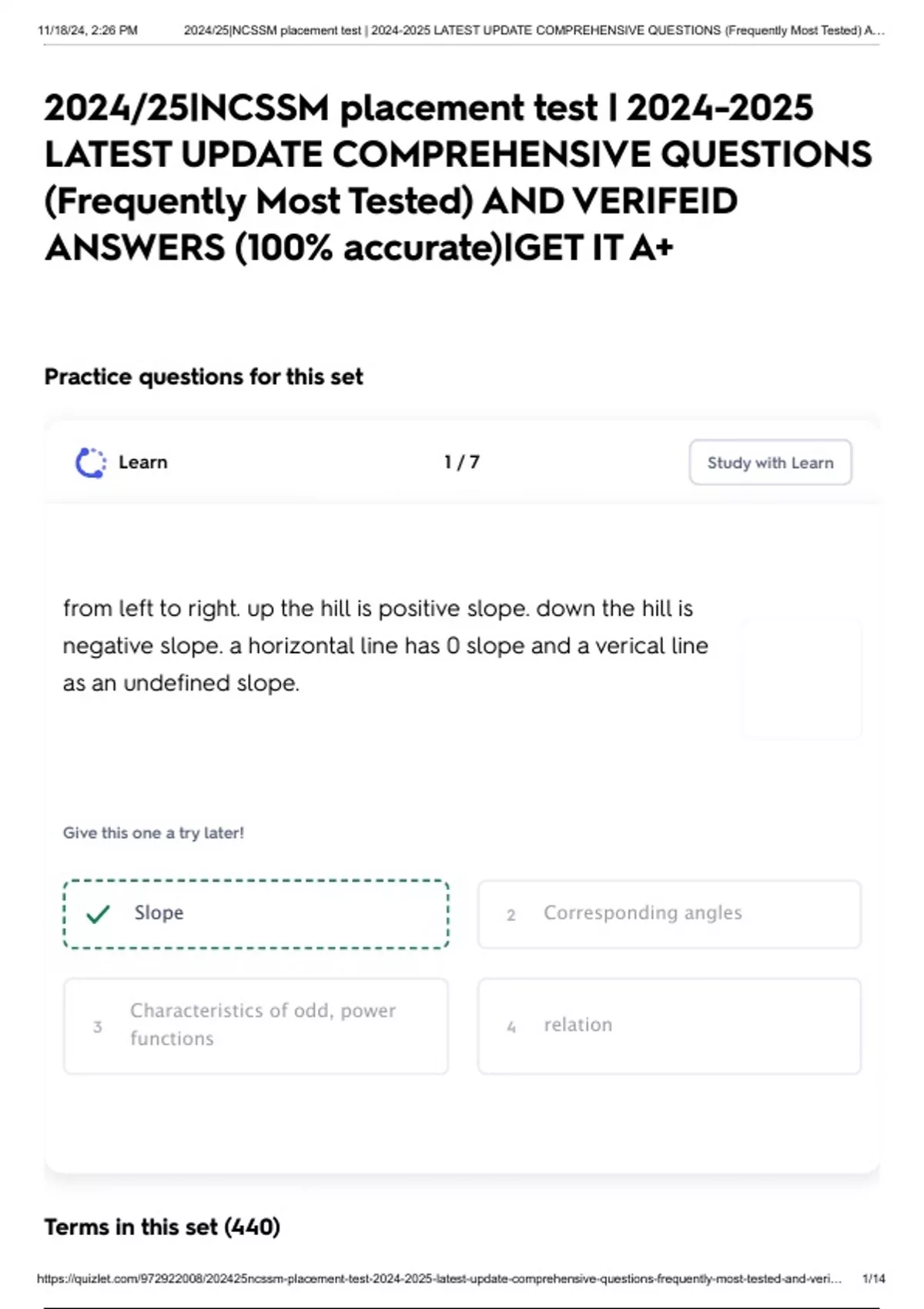Click the "Give this one a try later!" message
The width and height of the screenshot is (924, 1309).
(153, 832)
